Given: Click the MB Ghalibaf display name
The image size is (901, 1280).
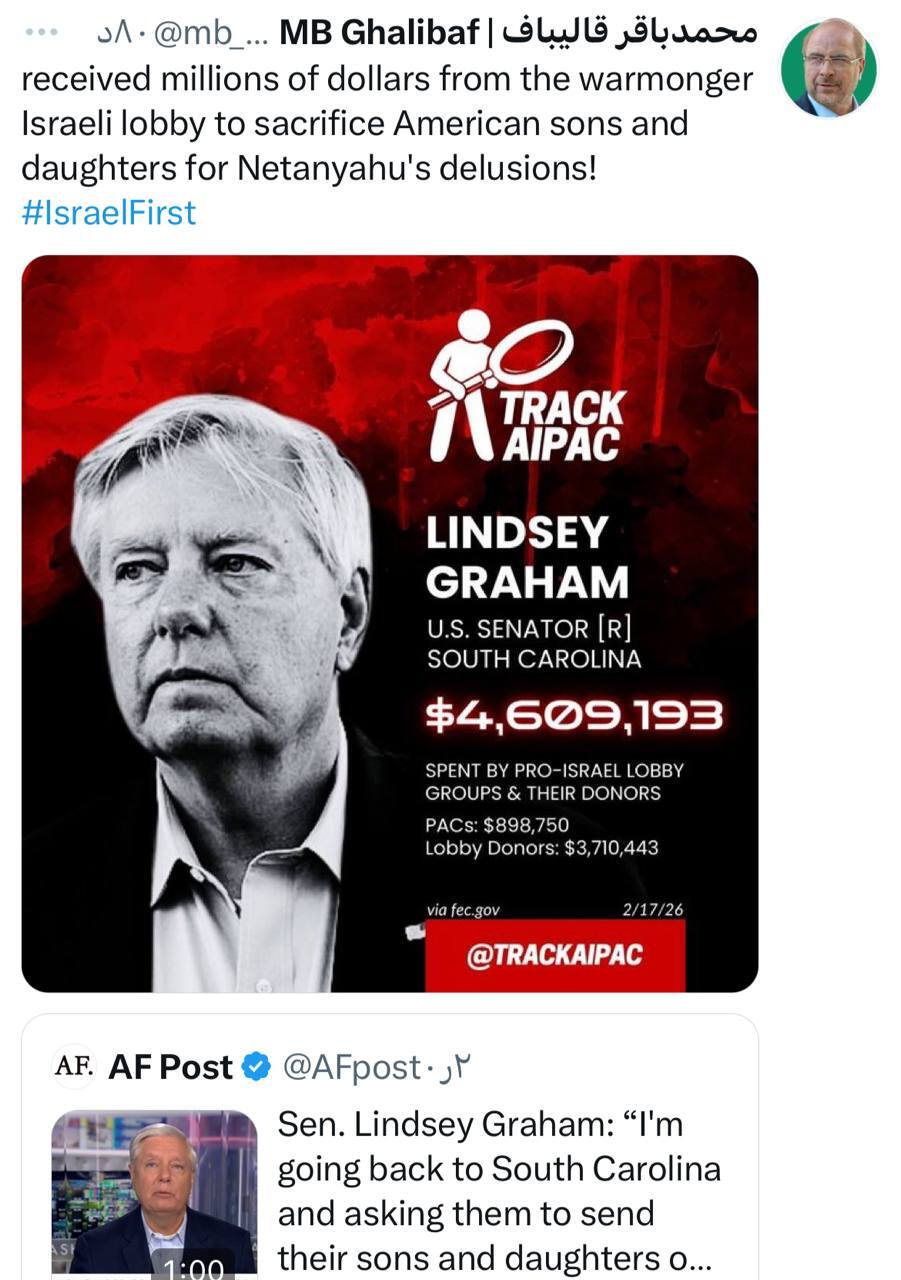Looking at the screenshot, I should [x=380, y=34].
